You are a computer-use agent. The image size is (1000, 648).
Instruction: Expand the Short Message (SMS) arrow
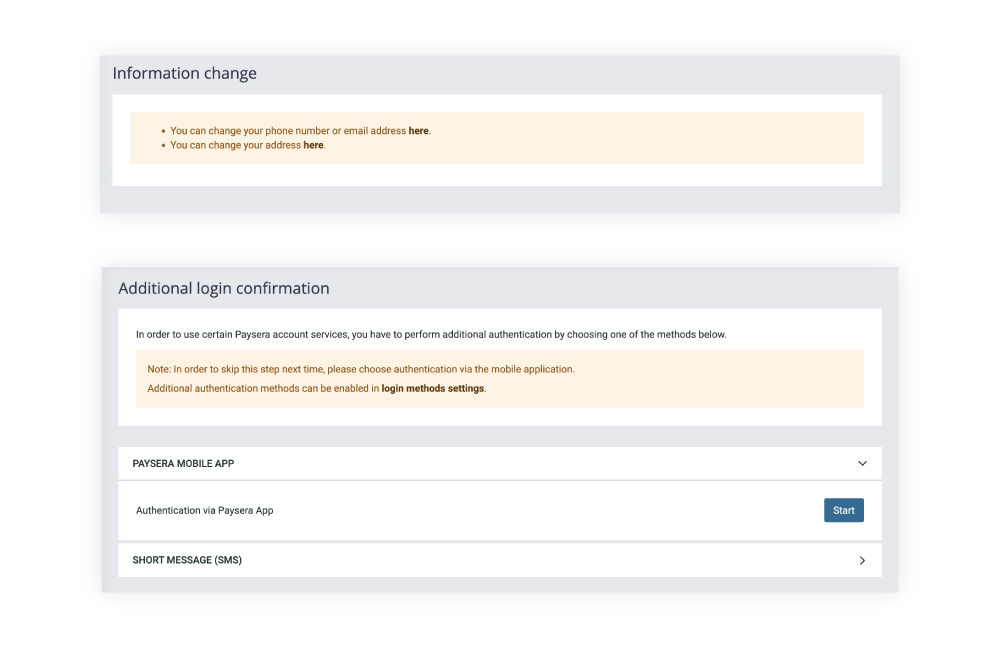(862, 561)
